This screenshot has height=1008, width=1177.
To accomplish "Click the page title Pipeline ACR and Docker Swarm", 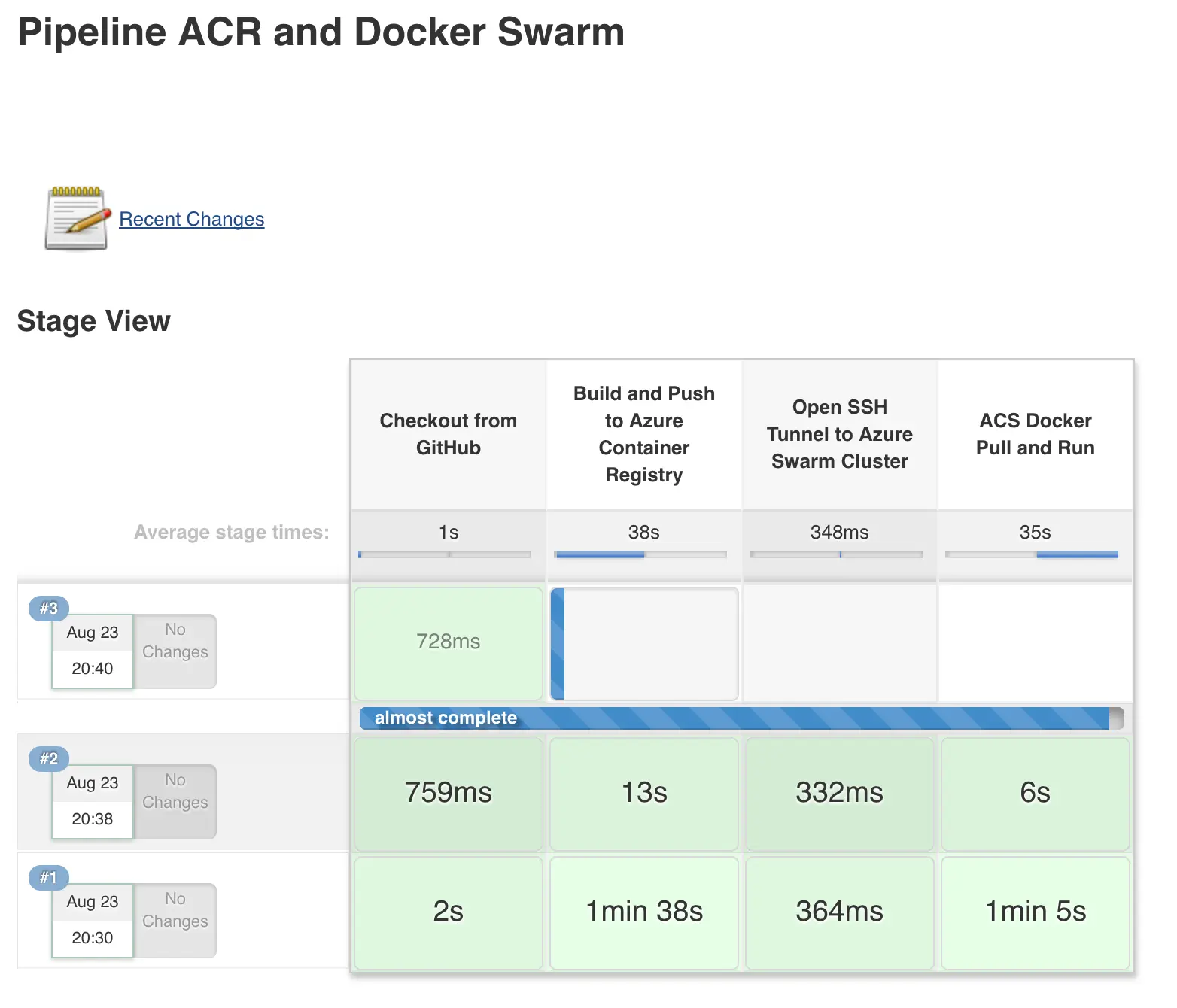I will click(x=321, y=32).
